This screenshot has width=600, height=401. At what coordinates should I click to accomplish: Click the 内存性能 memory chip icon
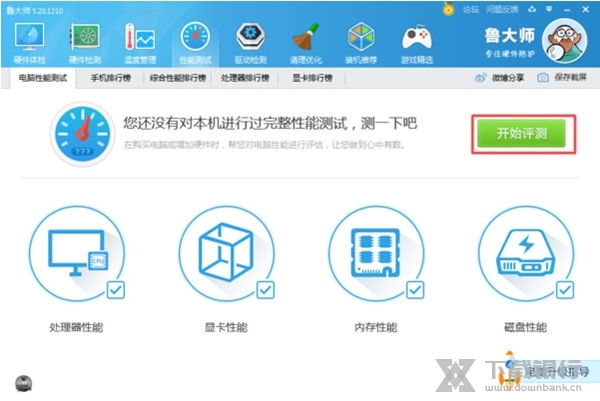point(376,253)
